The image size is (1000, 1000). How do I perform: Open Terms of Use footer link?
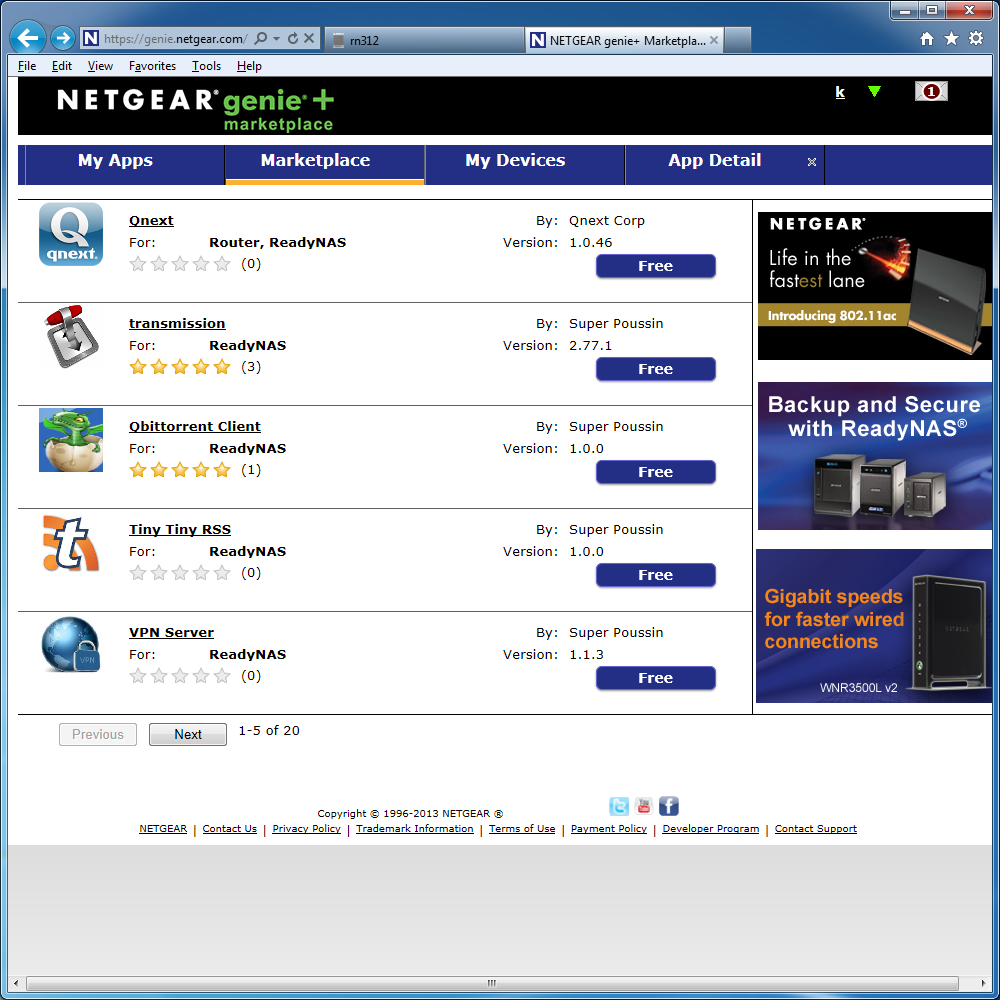pyautogui.click(x=522, y=828)
